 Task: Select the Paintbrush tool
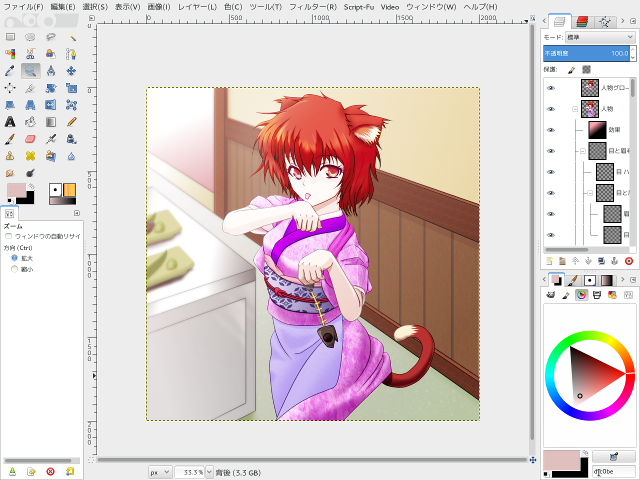pyautogui.click(x=10, y=139)
